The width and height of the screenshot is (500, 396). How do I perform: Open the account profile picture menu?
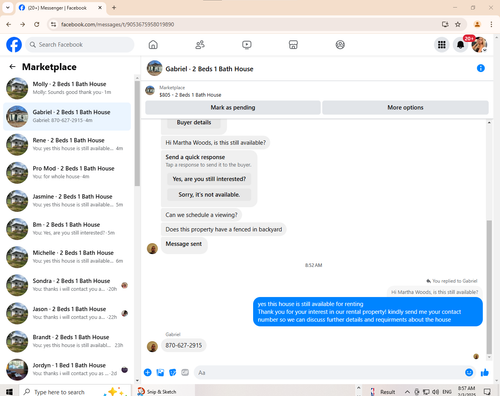pos(479,45)
